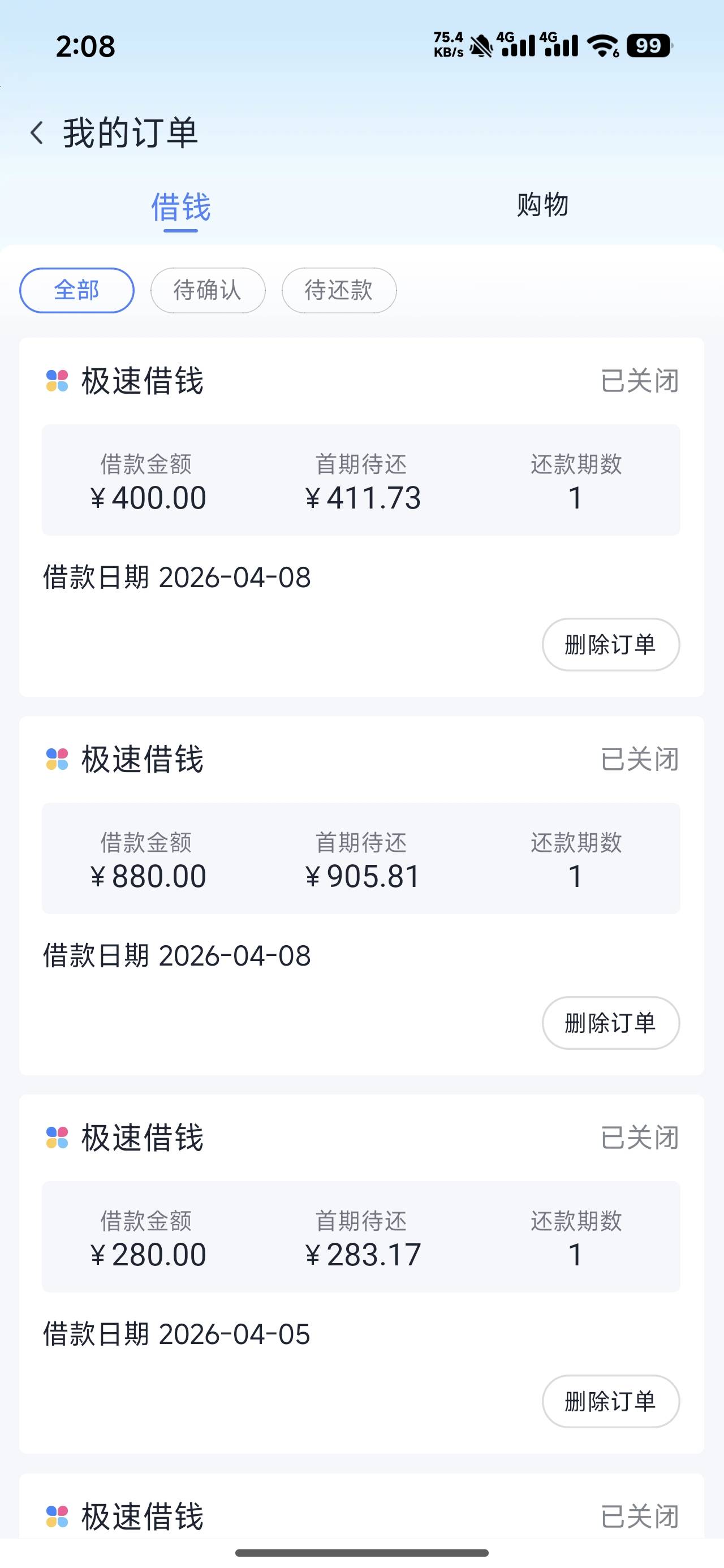Tap the colorful icon of the ¥880.00 order
Viewport: 724px width, 1568px height.
(57, 759)
